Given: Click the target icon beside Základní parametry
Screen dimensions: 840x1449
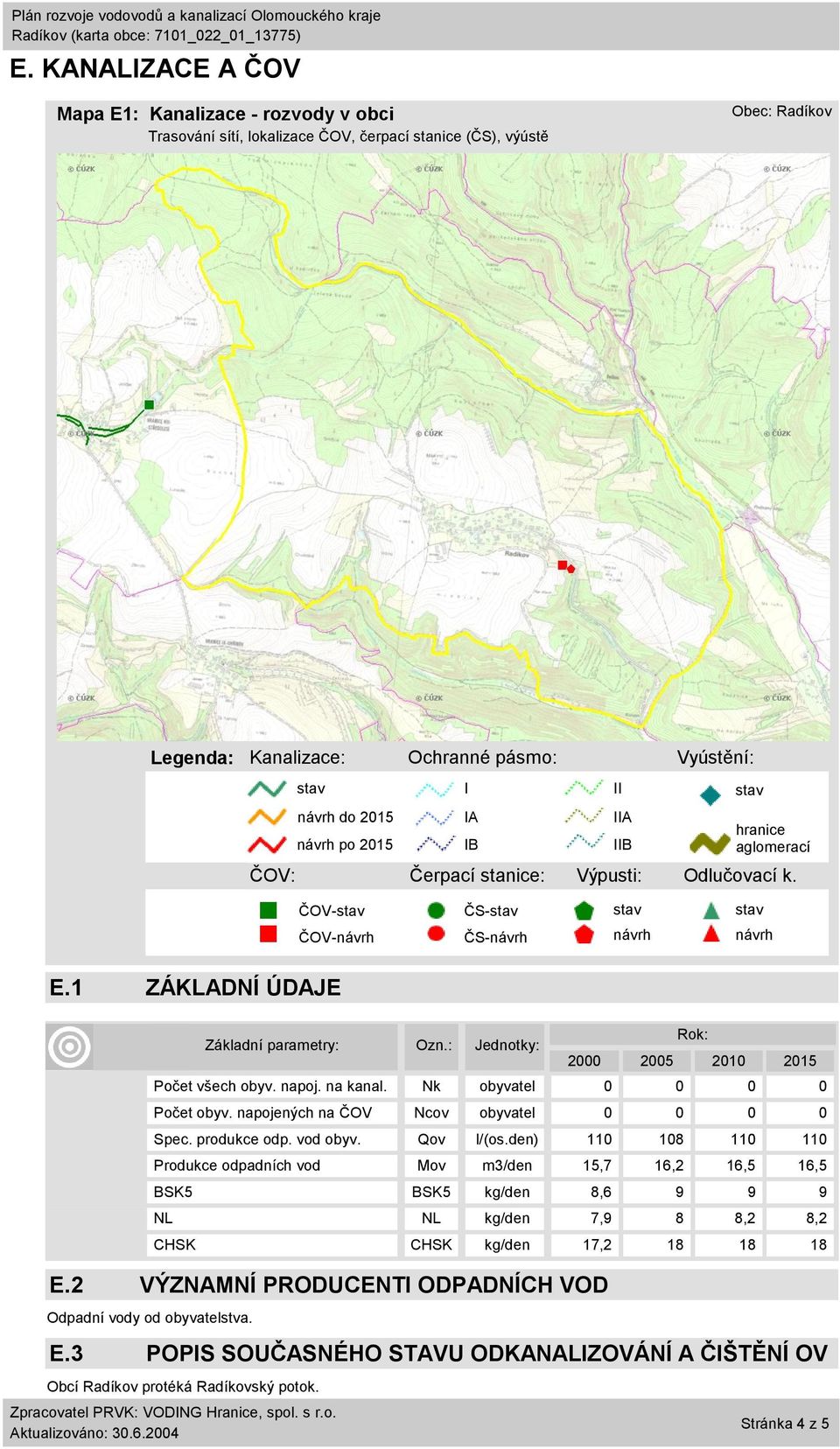Looking at the screenshot, I should point(70,1046).
